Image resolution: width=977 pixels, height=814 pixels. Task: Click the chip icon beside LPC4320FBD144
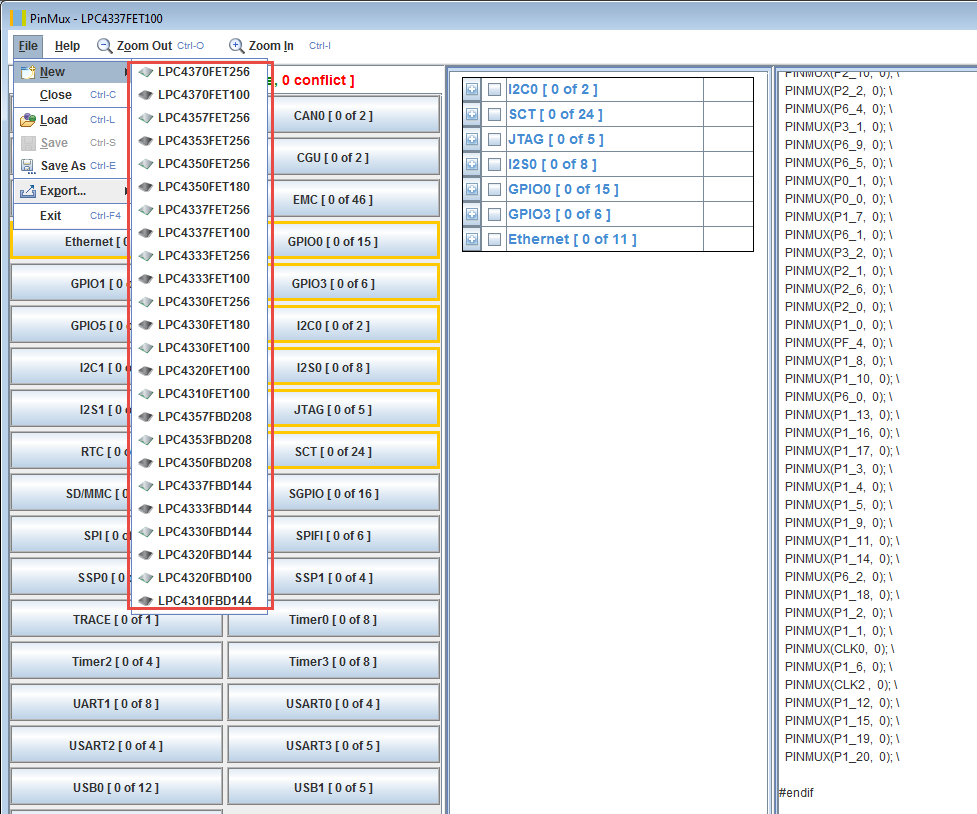(x=146, y=555)
